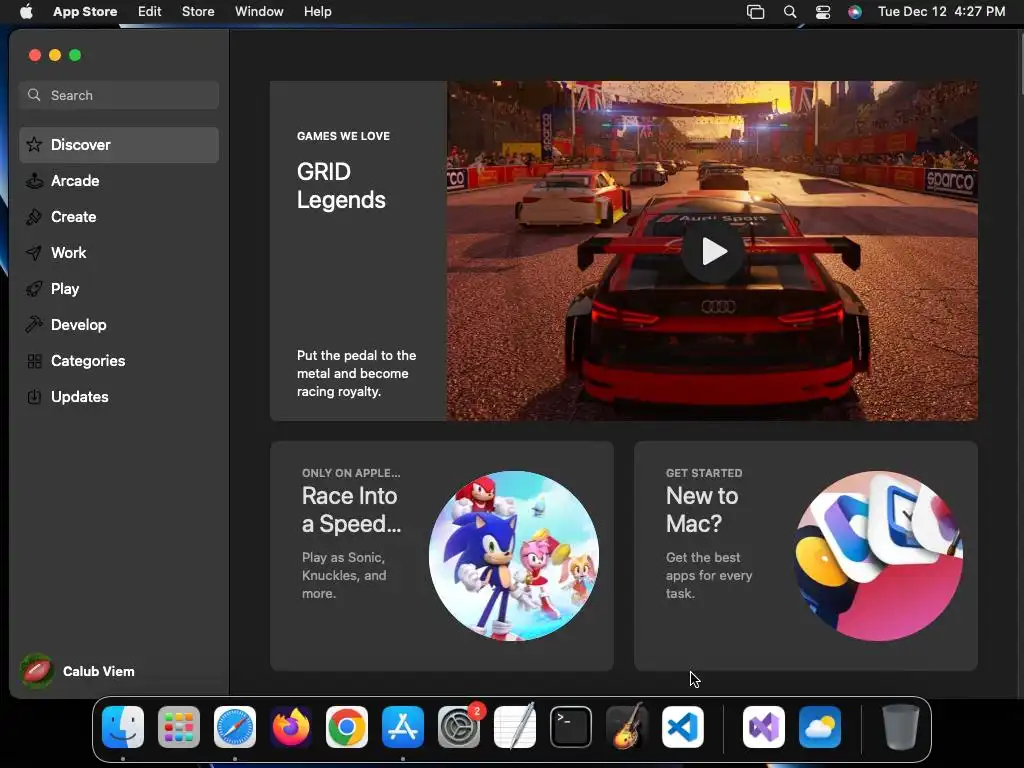Open Spotlight search in menu bar
Image resolution: width=1024 pixels, height=768 pixels.
pos(790,12)
